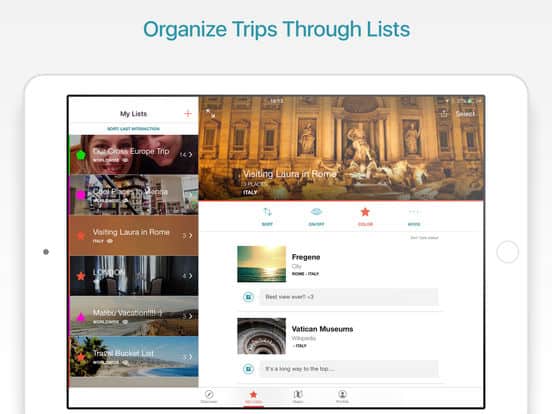Click the Fregene place title
This screenshot has height=414, width=552.
[x=306, y=257]
